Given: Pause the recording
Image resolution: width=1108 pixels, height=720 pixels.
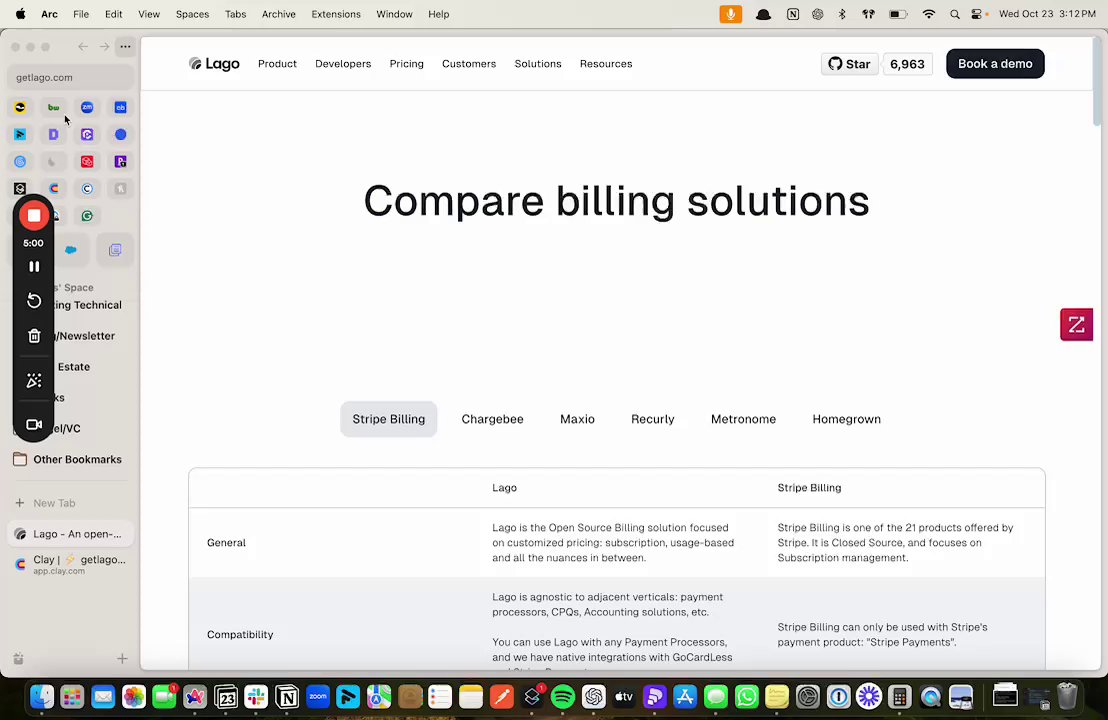Looking at the screenshot, I should tap(34, 266).
